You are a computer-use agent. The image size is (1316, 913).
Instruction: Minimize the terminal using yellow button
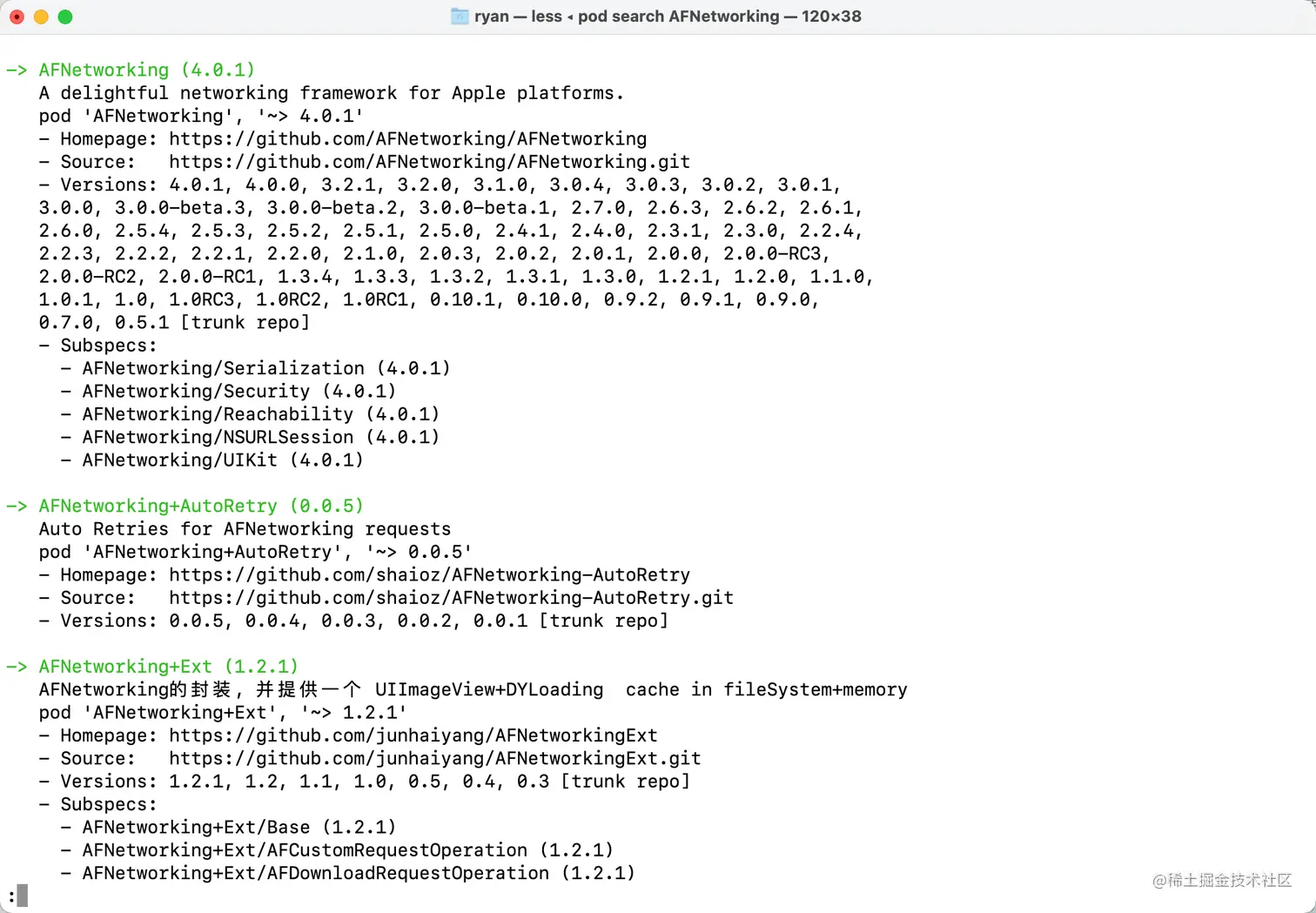(41, 17)
